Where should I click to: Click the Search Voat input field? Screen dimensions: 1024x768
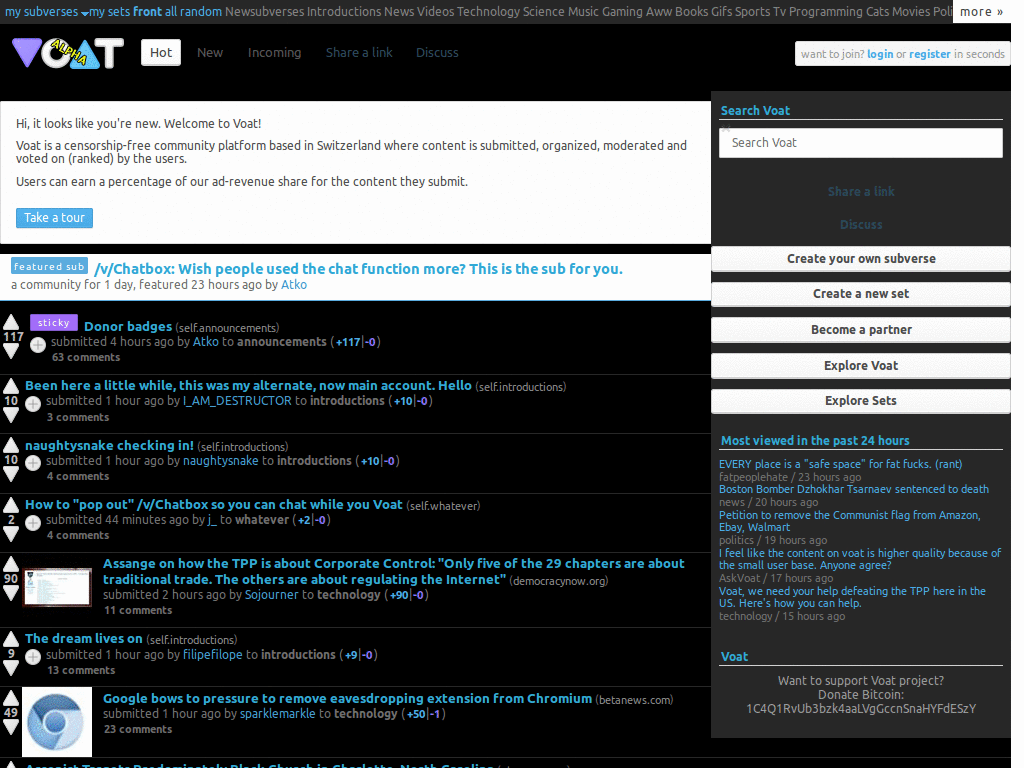[x=860, y=143]
